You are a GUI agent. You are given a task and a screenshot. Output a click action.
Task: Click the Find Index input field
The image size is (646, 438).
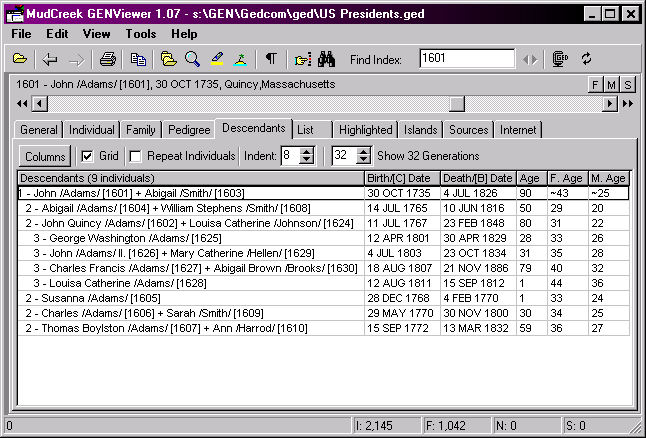click(x=466, y=59)
